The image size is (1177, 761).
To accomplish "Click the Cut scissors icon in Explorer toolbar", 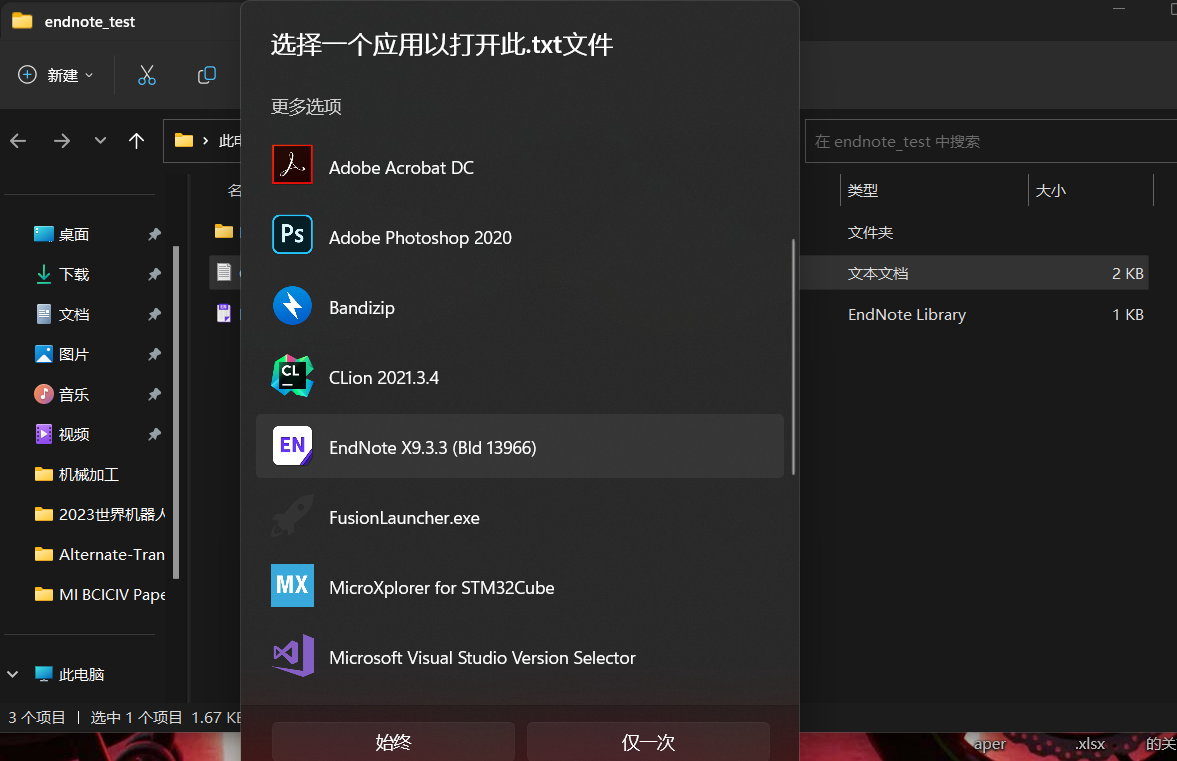I will coord(147,75).
